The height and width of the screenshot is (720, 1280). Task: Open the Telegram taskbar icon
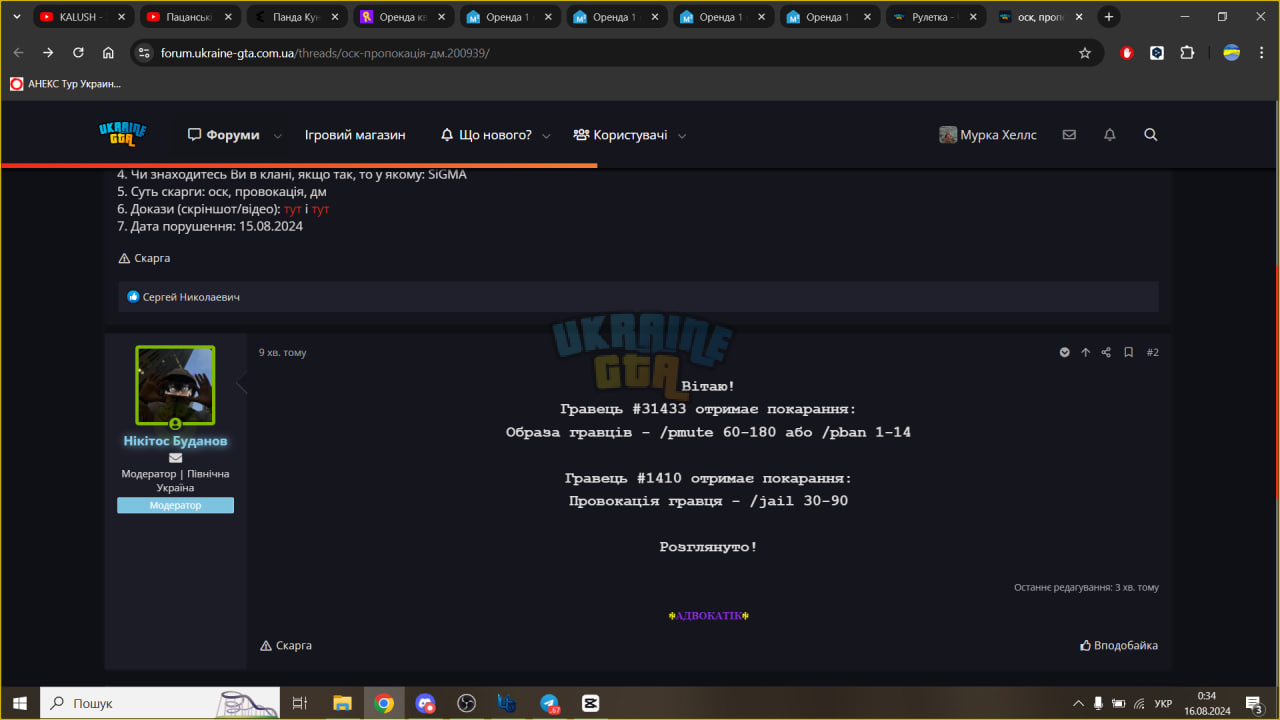pyautogui.click(x=550, y=703)
